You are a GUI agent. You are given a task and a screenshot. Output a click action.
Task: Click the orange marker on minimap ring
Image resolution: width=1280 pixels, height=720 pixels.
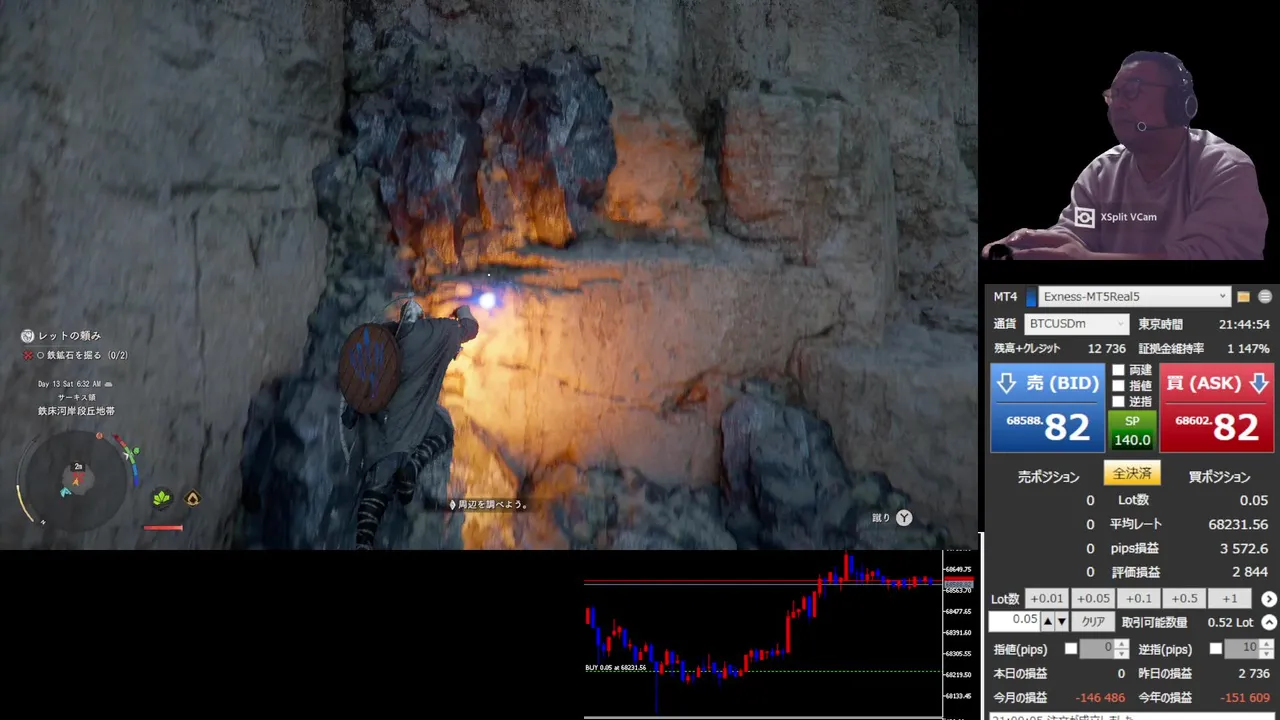(99, 436)
